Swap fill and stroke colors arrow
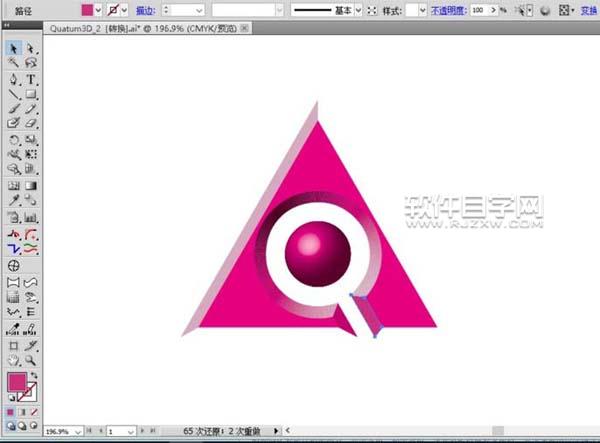Image resolution: width=600 pixels, height=443 pixels. point(34,376)
